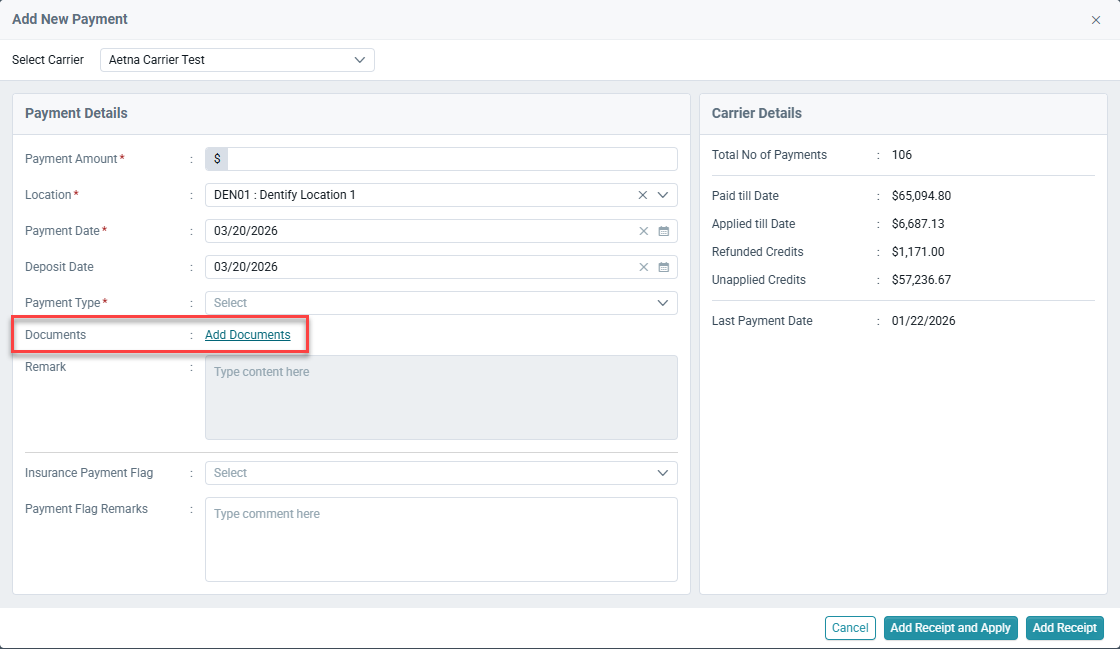
Task: Click the Payment Details heading
Action: point(76,113)
